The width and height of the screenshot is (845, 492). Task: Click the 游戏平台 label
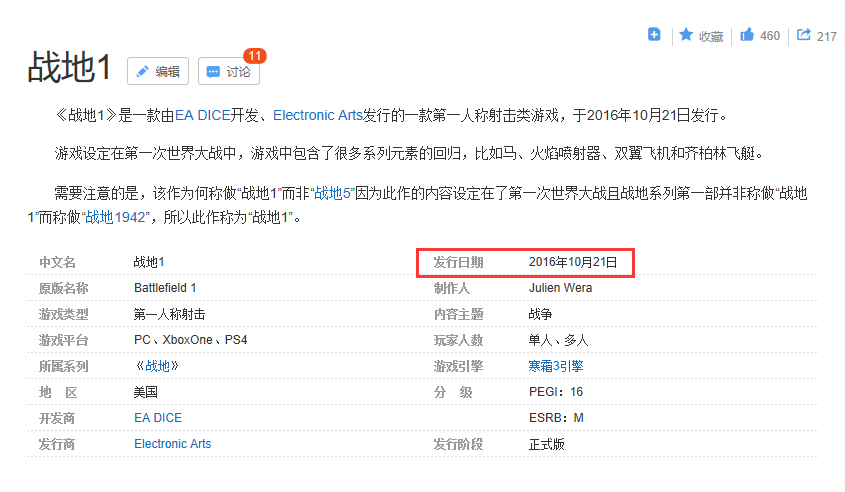(64, 341)
